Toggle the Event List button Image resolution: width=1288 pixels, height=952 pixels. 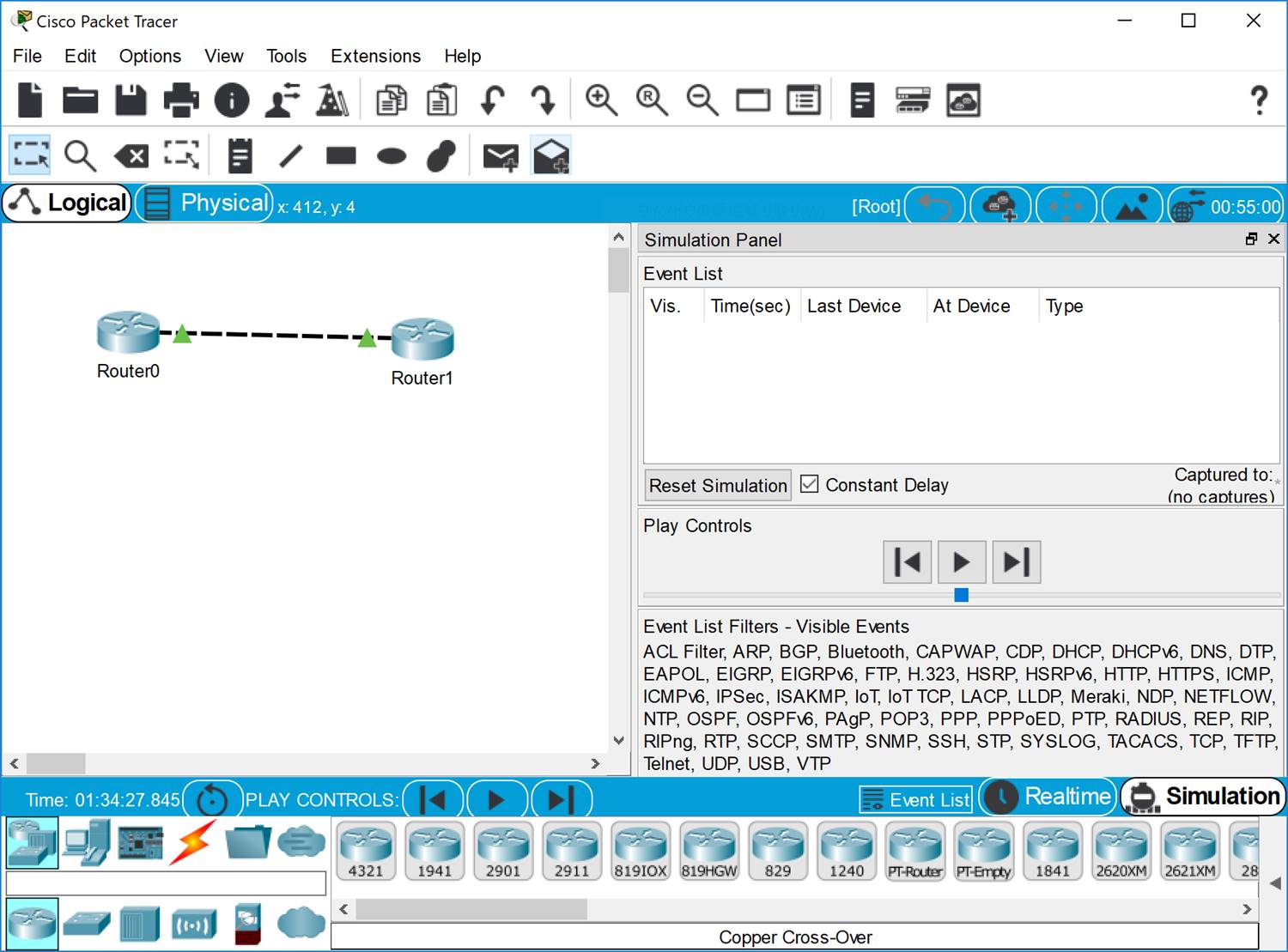tap(915, 799)
